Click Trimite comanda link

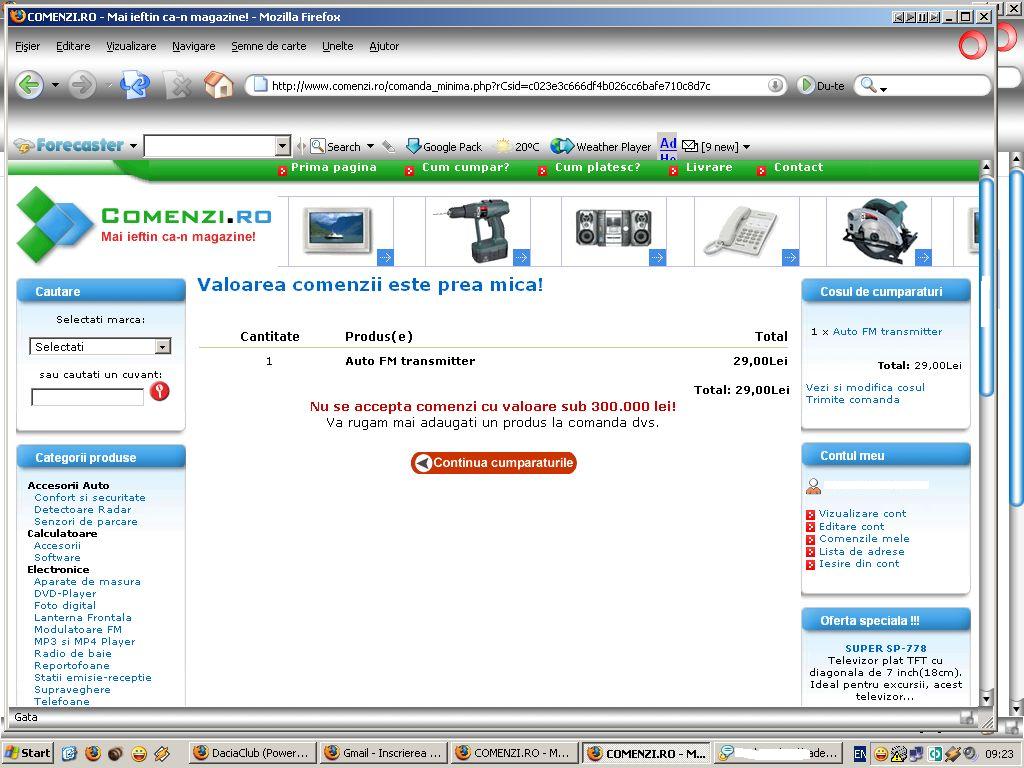click(852, 400)
